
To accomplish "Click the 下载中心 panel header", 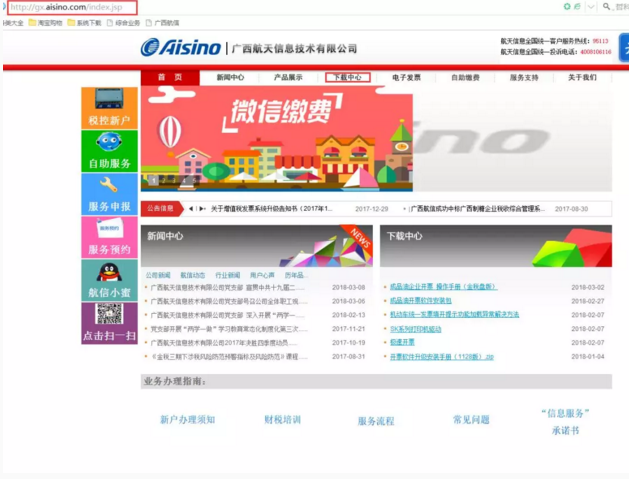I will [x=496, y=246].
